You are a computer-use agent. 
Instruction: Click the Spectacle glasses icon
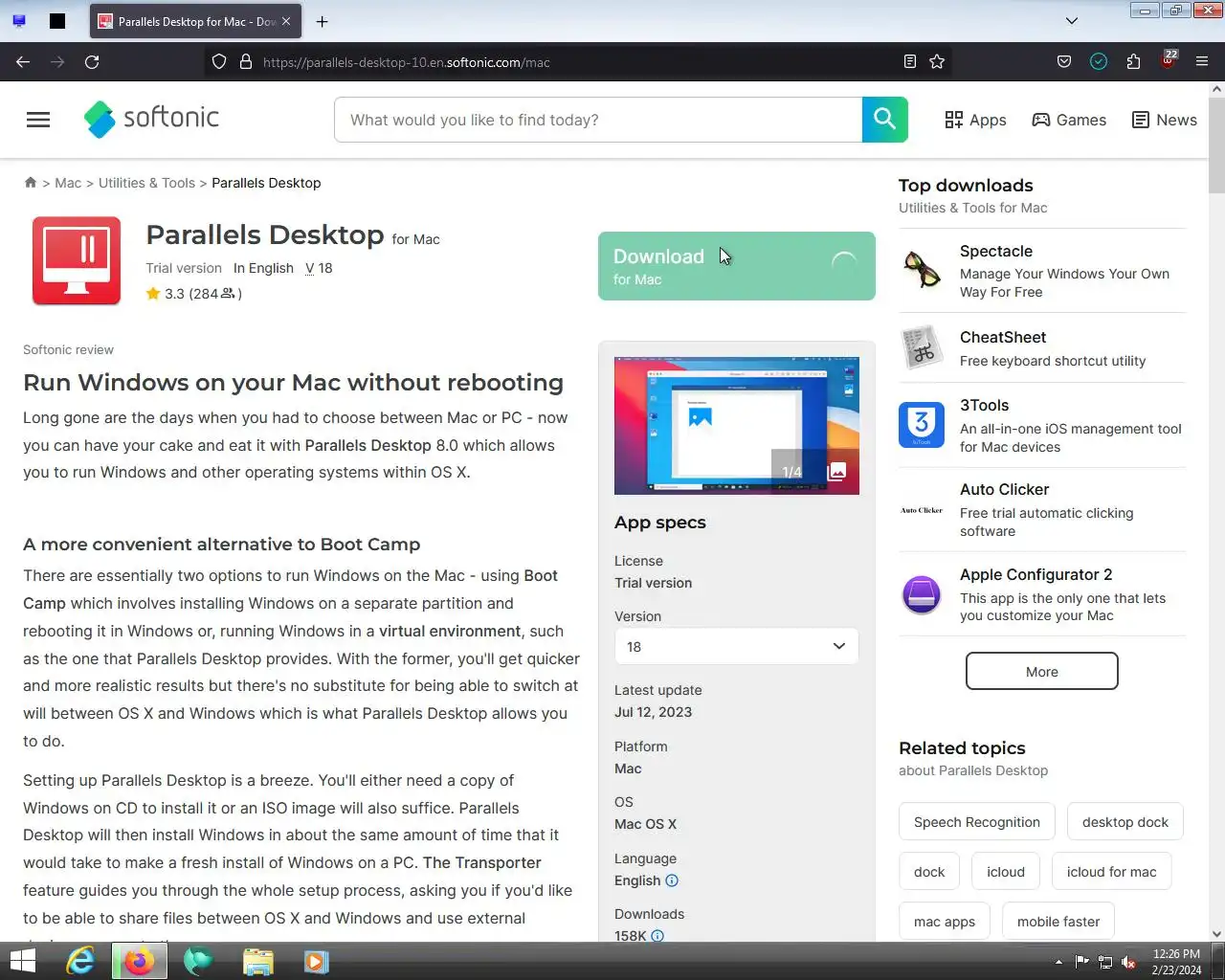tap(922, 269)
